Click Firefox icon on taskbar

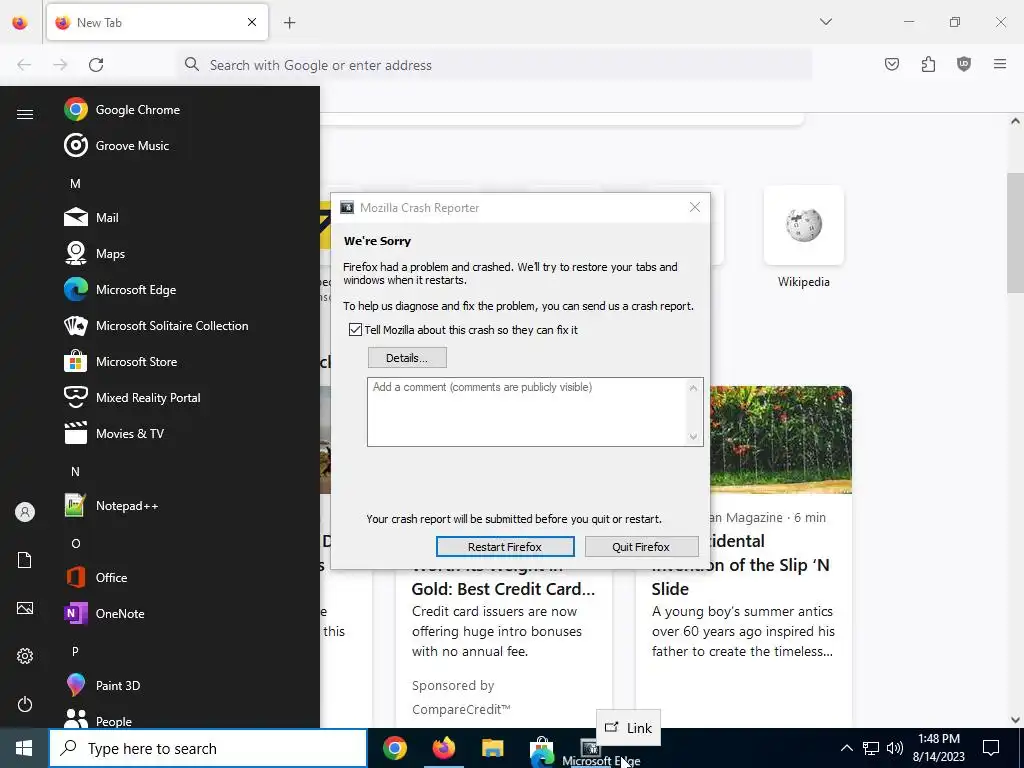pyautogui.click(x=443, y=748)
